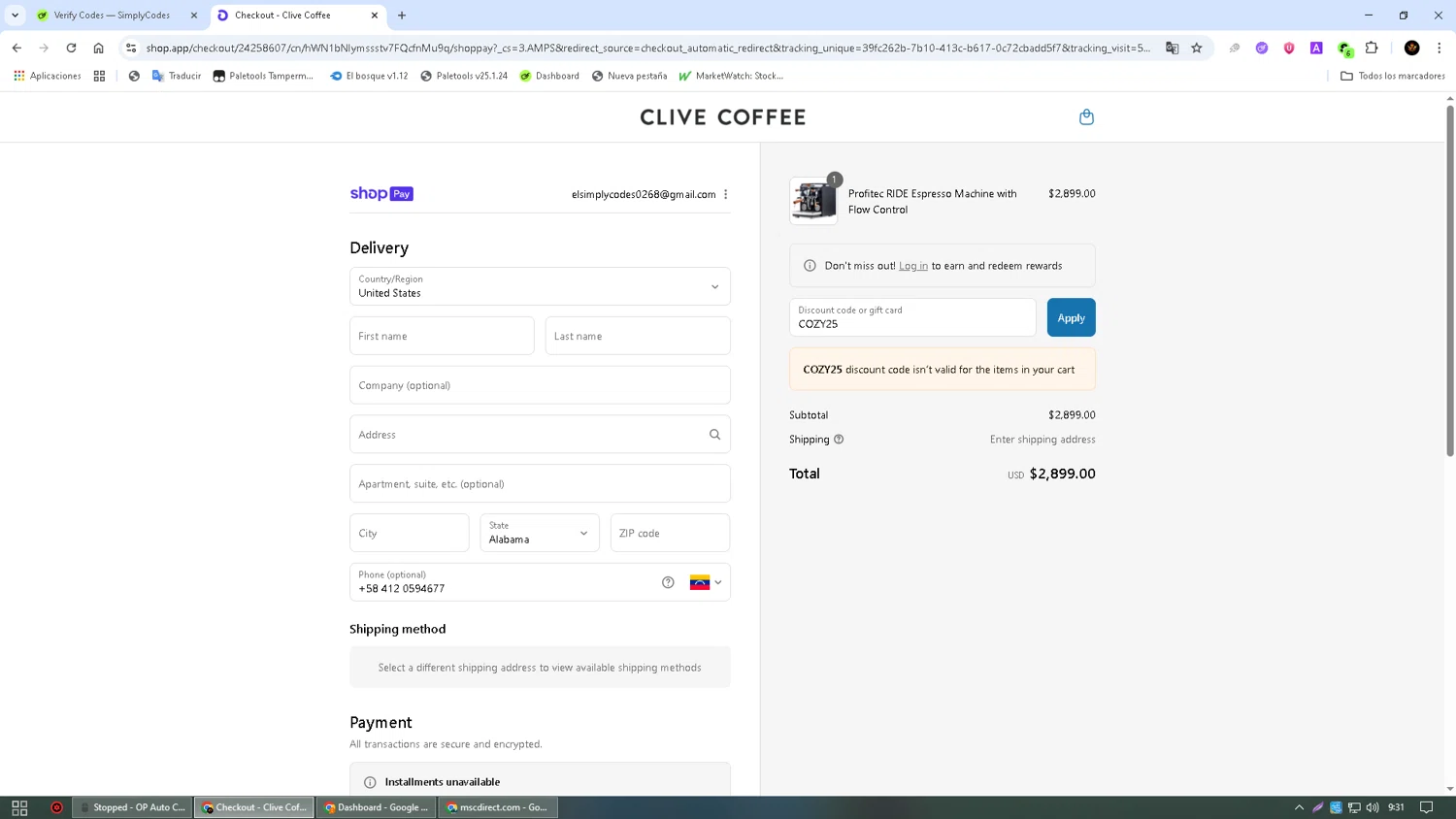Switch to Verify Codes — SimplyCodes tab

tap(112, 16)
